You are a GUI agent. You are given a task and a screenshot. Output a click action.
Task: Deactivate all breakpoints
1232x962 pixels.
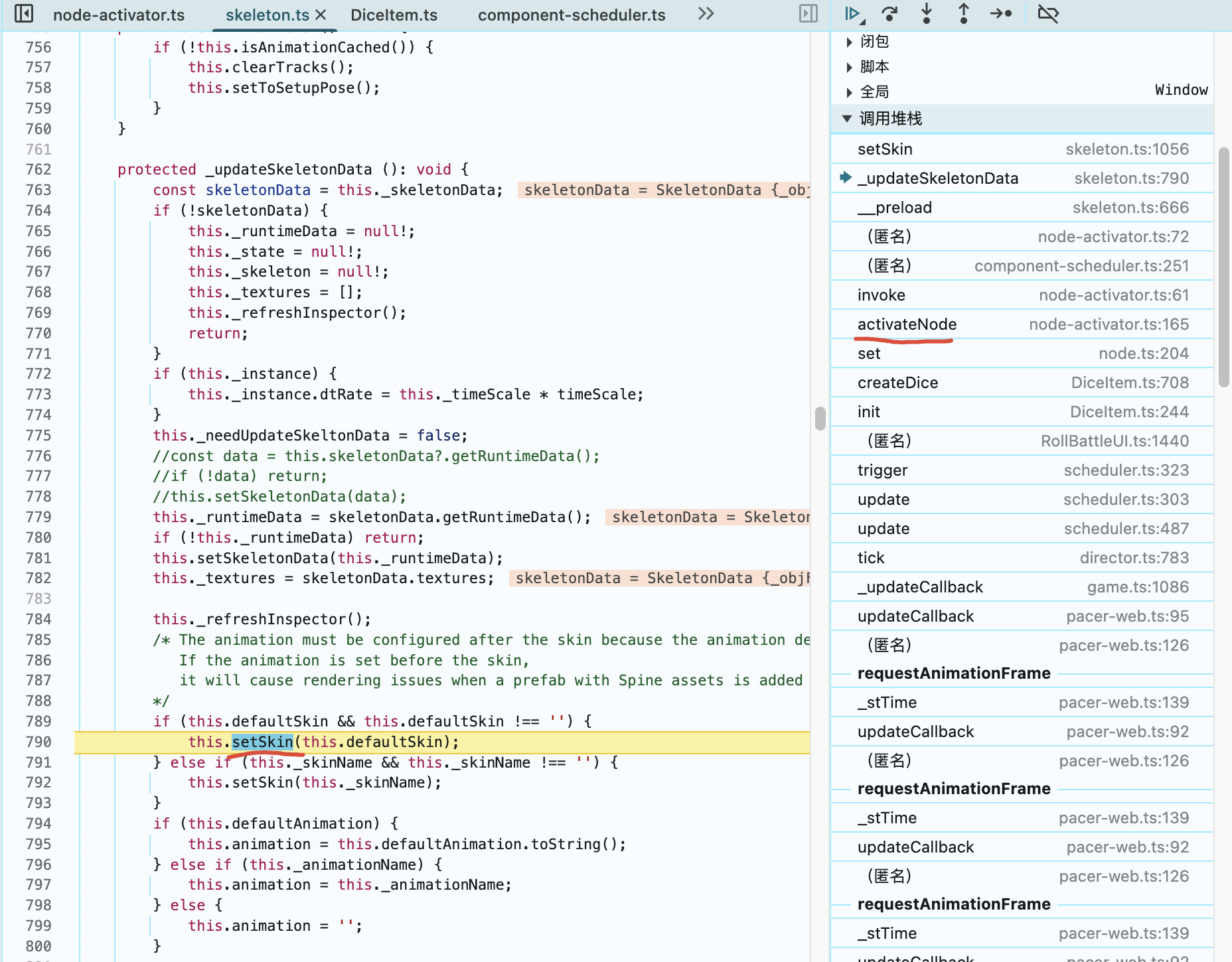pos(1048,13)
